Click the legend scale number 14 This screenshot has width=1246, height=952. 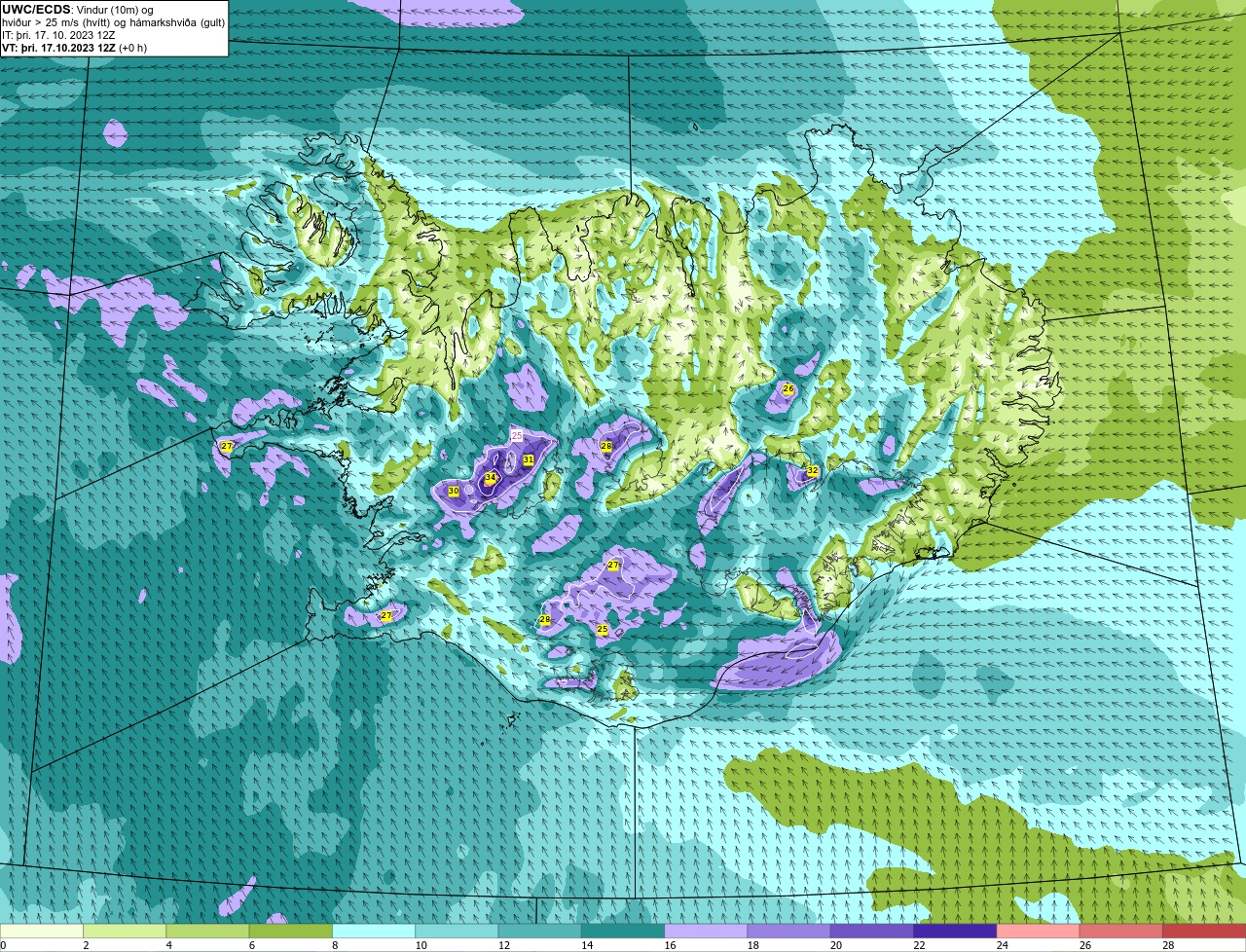click(x=587, y=945)
